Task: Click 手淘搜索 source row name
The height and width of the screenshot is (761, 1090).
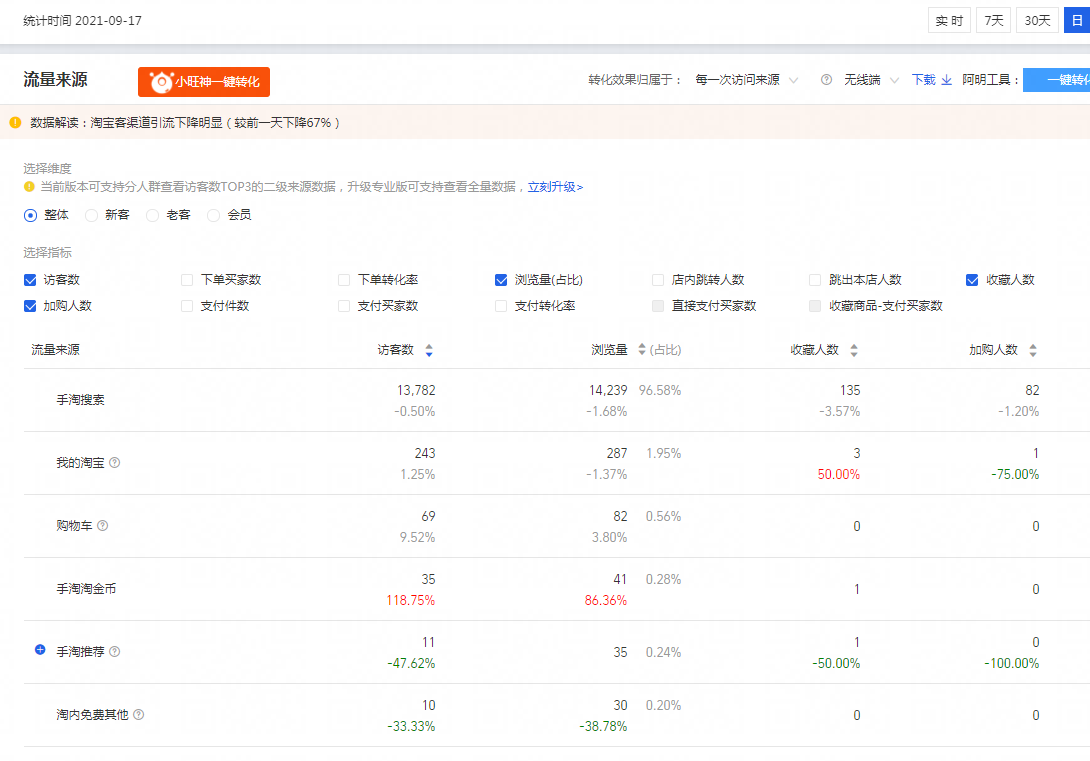Action: pyautogui.click(x=81, y=400)
